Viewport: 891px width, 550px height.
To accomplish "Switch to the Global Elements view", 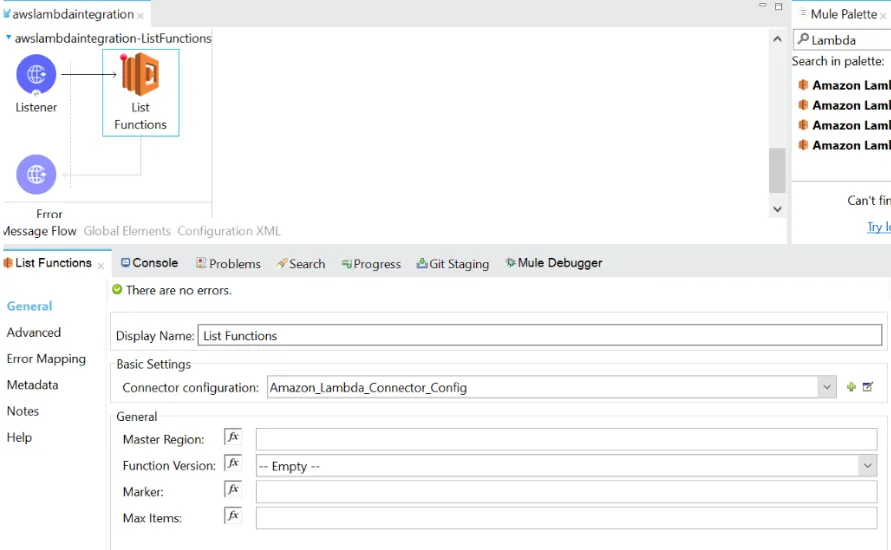I will click(x=127, y=231).
